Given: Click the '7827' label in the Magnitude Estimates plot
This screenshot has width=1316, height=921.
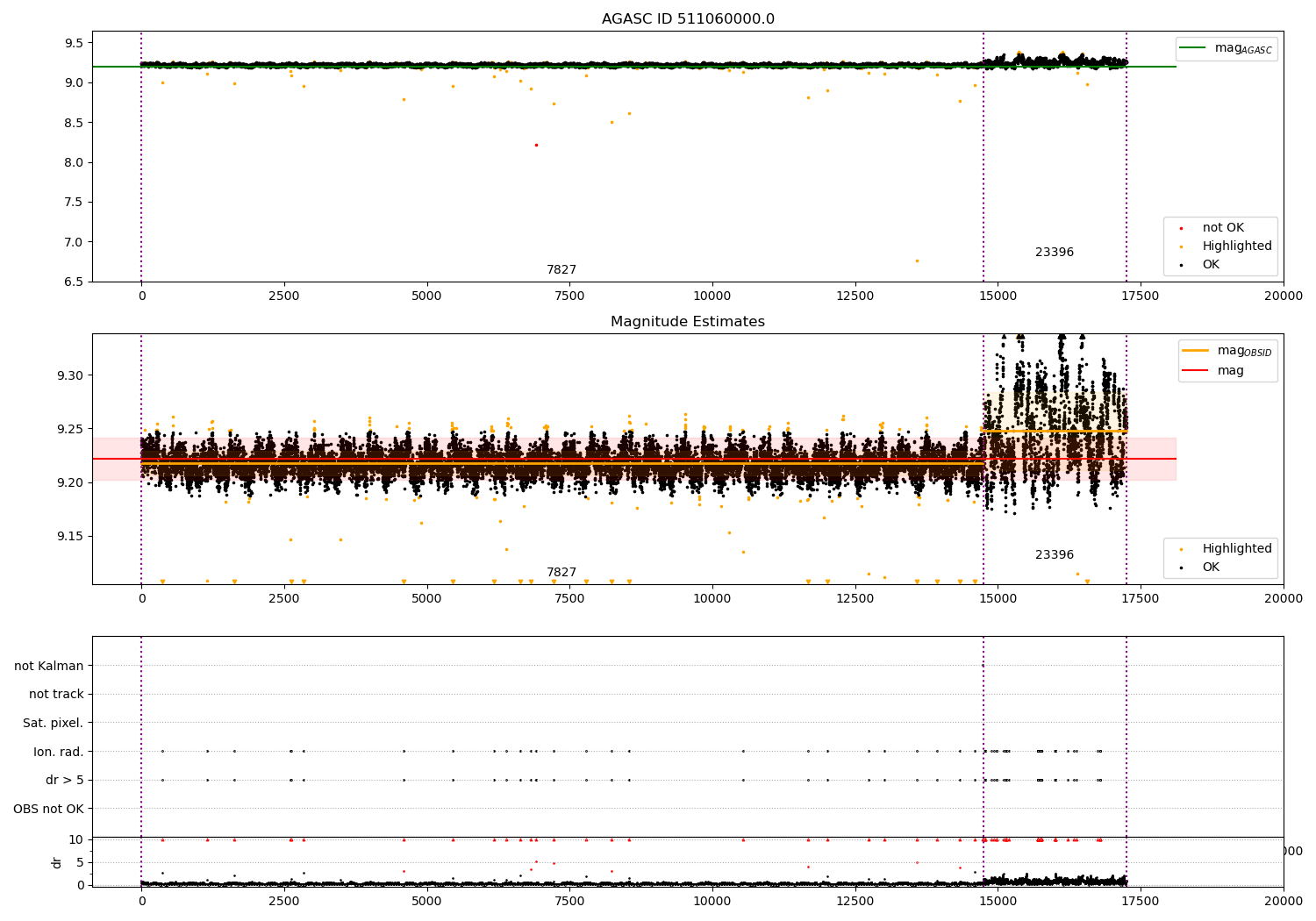Looking at the screenshot, I should [561, 573].
